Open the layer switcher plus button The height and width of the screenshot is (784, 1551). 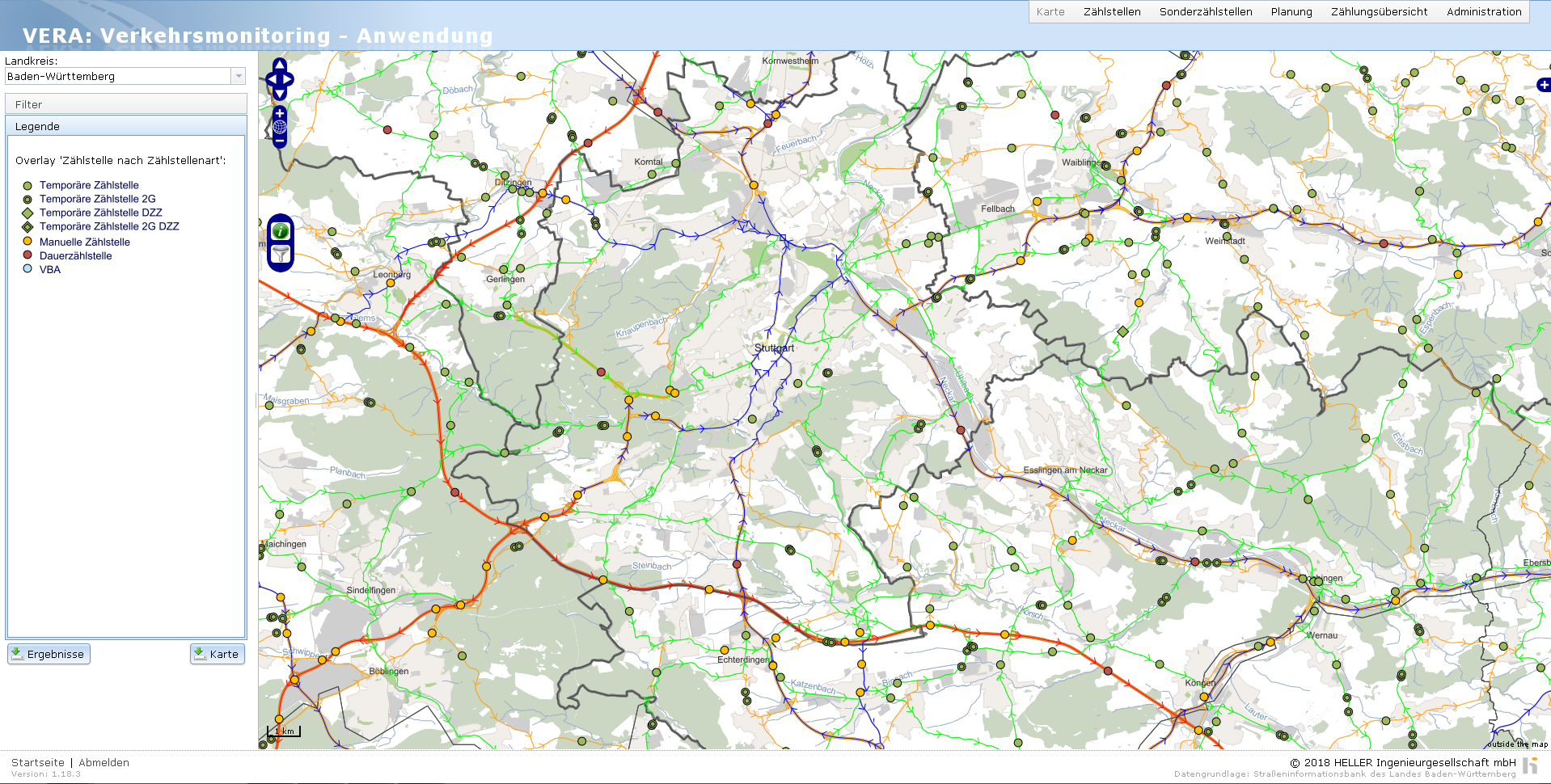click(1544, 85)
